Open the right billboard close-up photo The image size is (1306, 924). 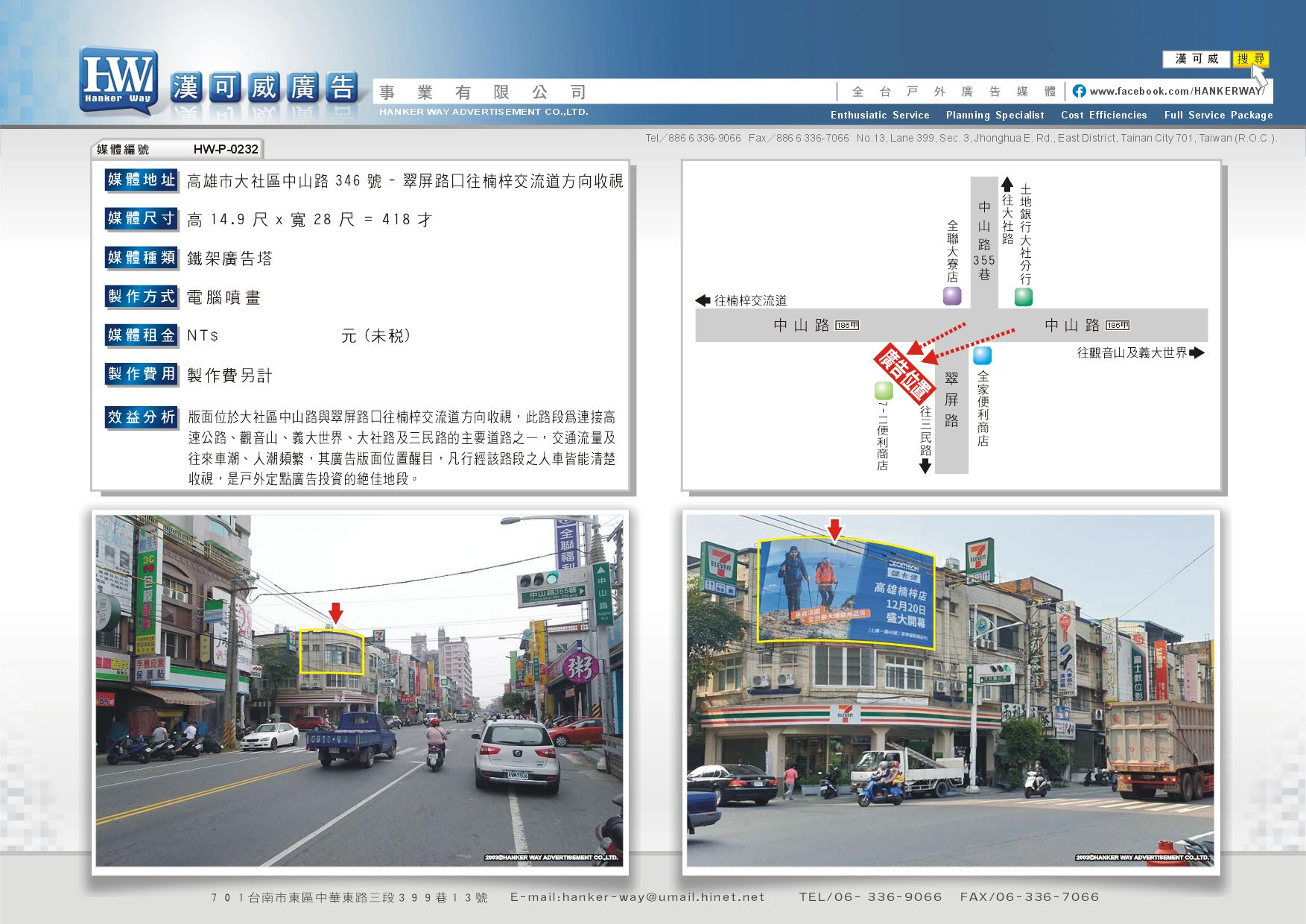point(951,692)
